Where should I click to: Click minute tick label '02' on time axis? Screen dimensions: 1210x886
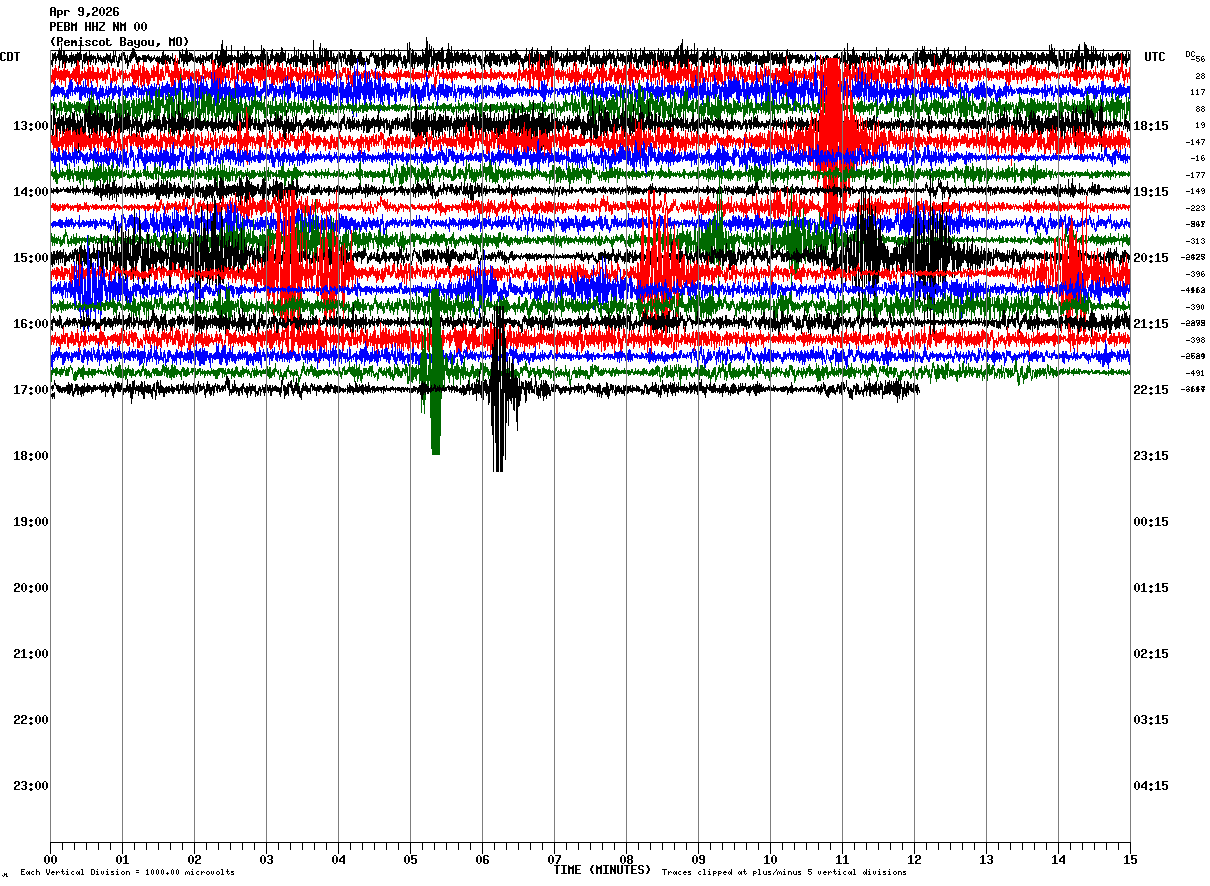pyautogui.click(x=194, y=860)
